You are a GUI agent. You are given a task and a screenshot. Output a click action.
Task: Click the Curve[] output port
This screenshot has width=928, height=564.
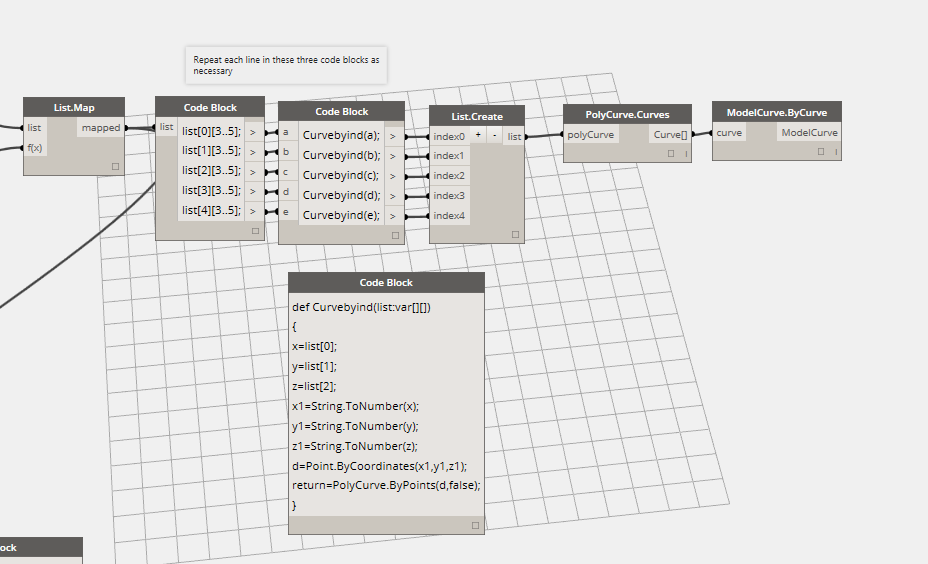[671, 134]
